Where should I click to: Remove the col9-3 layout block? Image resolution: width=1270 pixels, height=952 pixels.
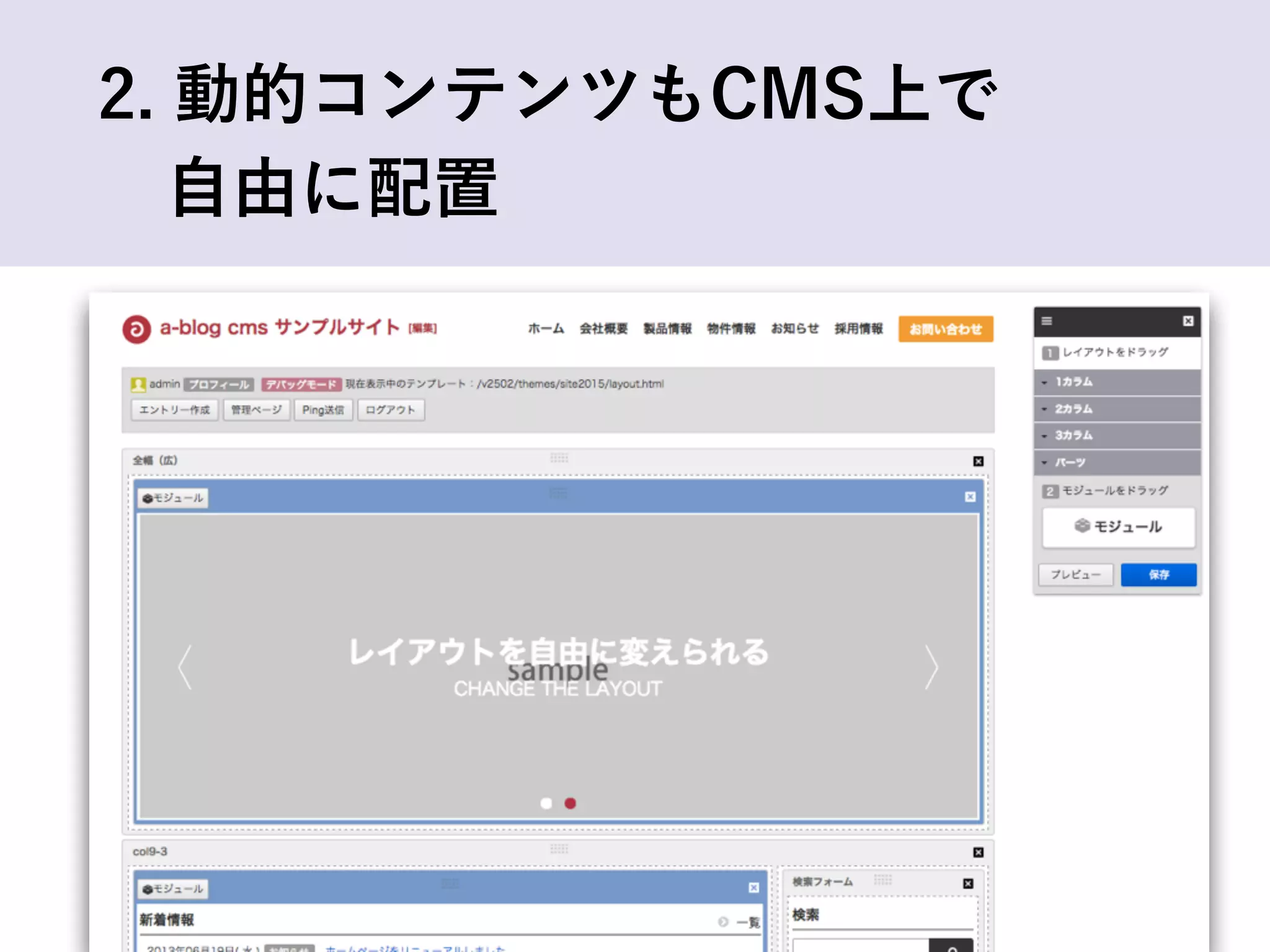pyautogui.click(x=979, y=852)
